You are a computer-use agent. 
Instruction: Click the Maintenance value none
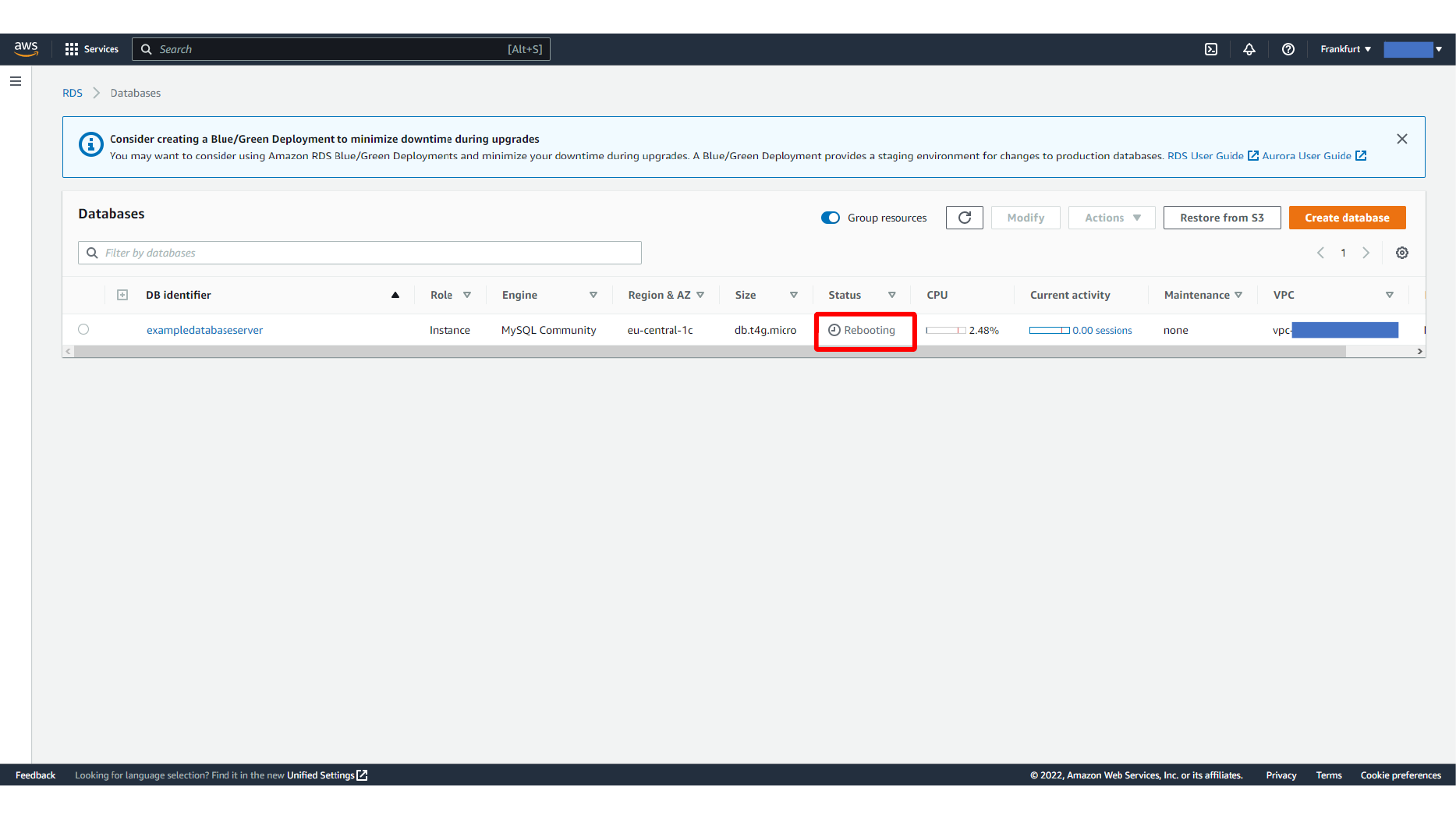(1175, 331)
